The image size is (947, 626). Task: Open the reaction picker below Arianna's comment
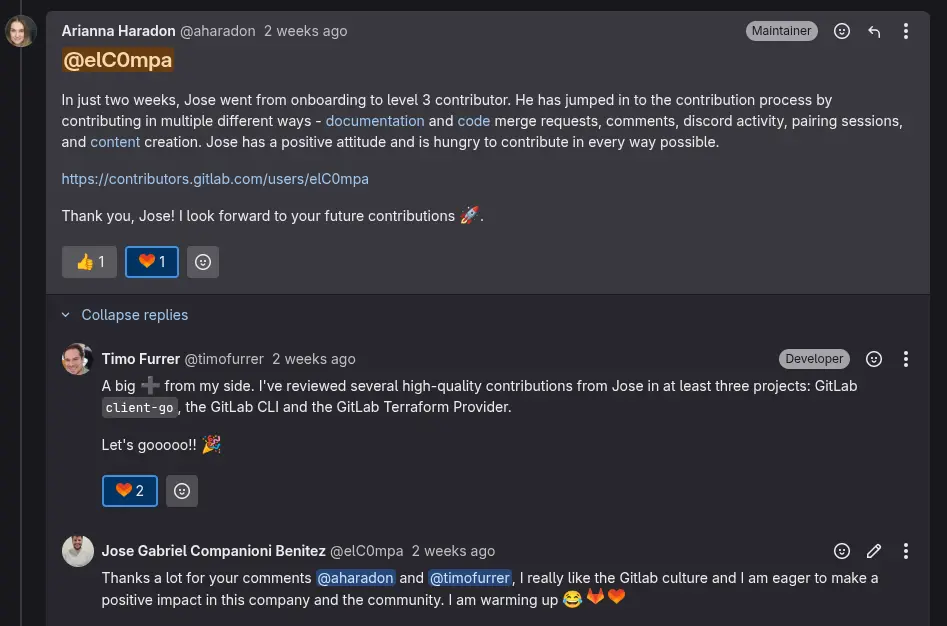click(x=203, y=262)
